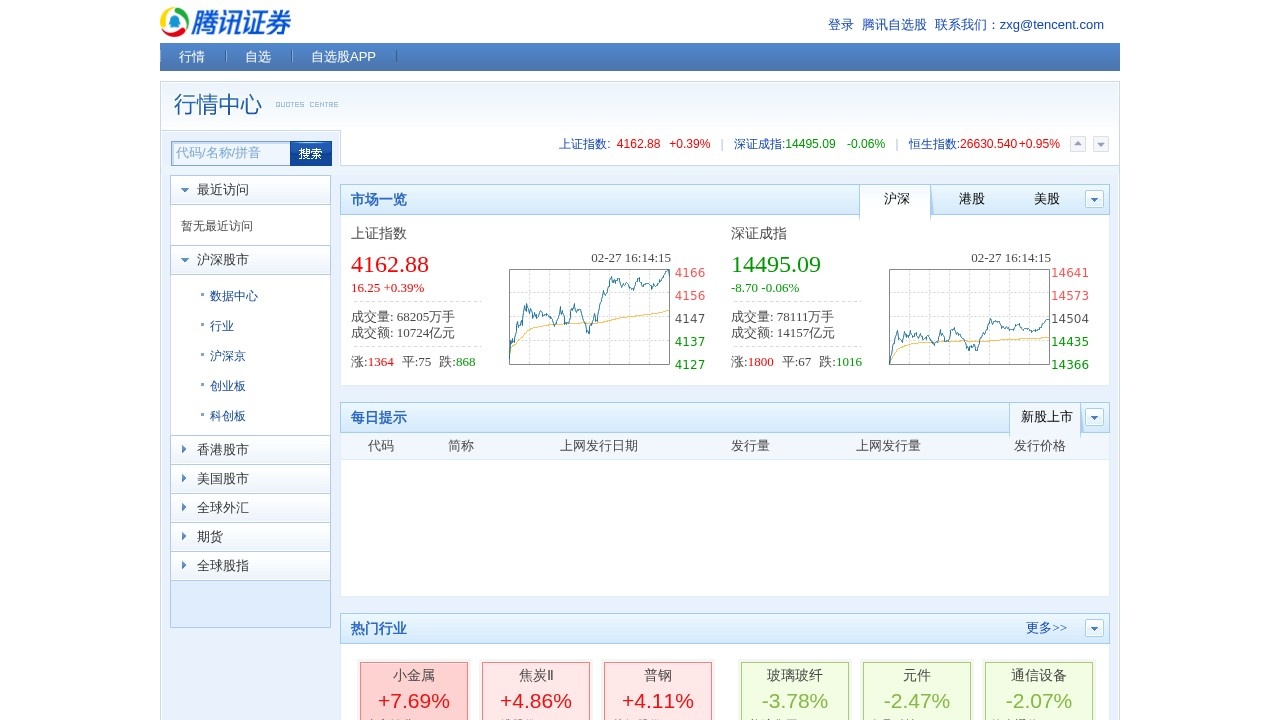Collapse the 每日提示 panel arrow

point(1094,418)
